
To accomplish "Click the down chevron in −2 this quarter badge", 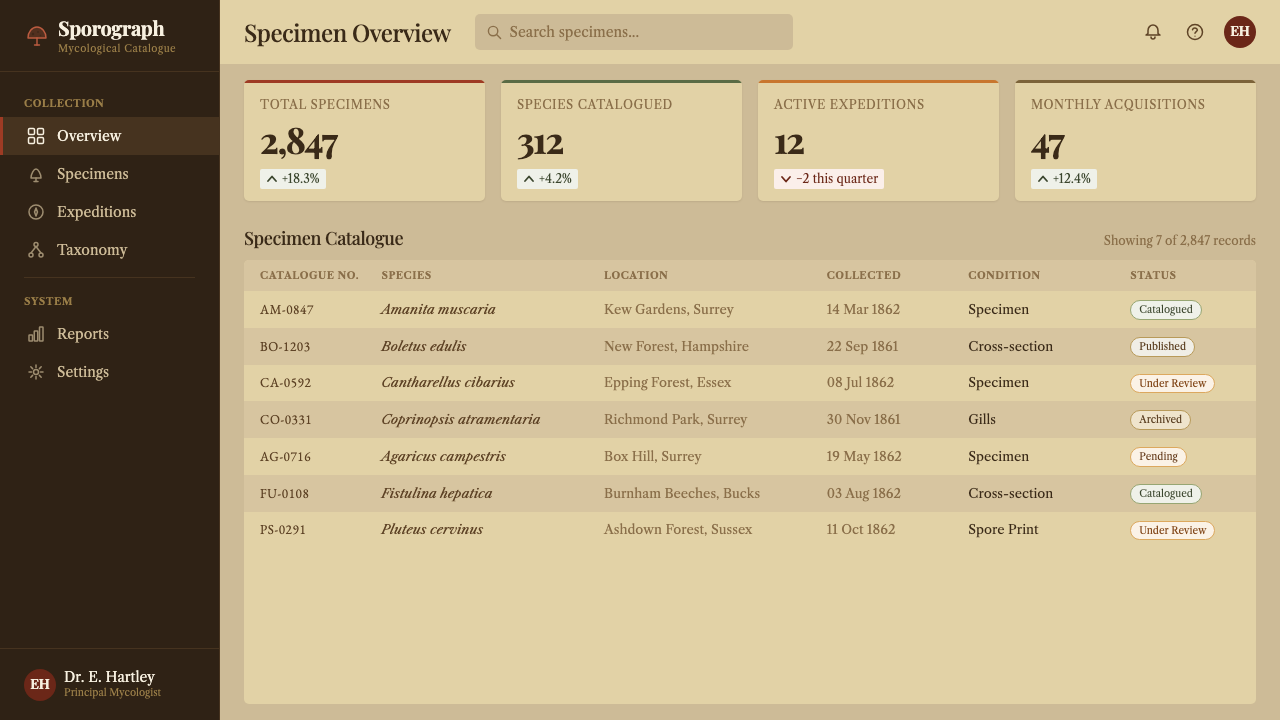I will pos(786,179).
